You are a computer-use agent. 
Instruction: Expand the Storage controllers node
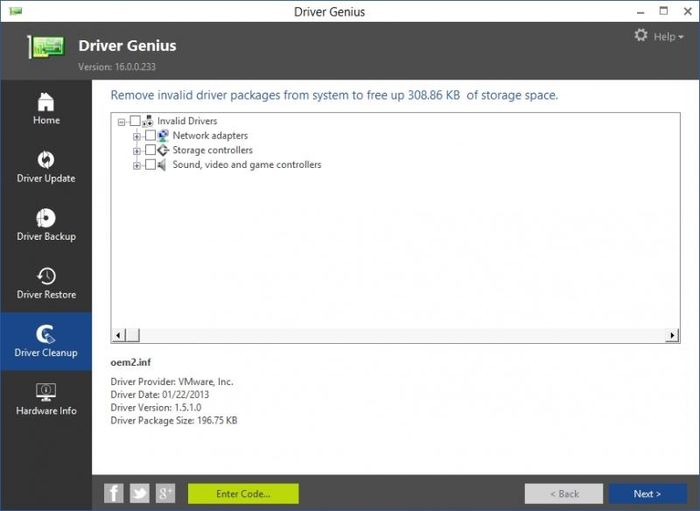coord(137,151)
